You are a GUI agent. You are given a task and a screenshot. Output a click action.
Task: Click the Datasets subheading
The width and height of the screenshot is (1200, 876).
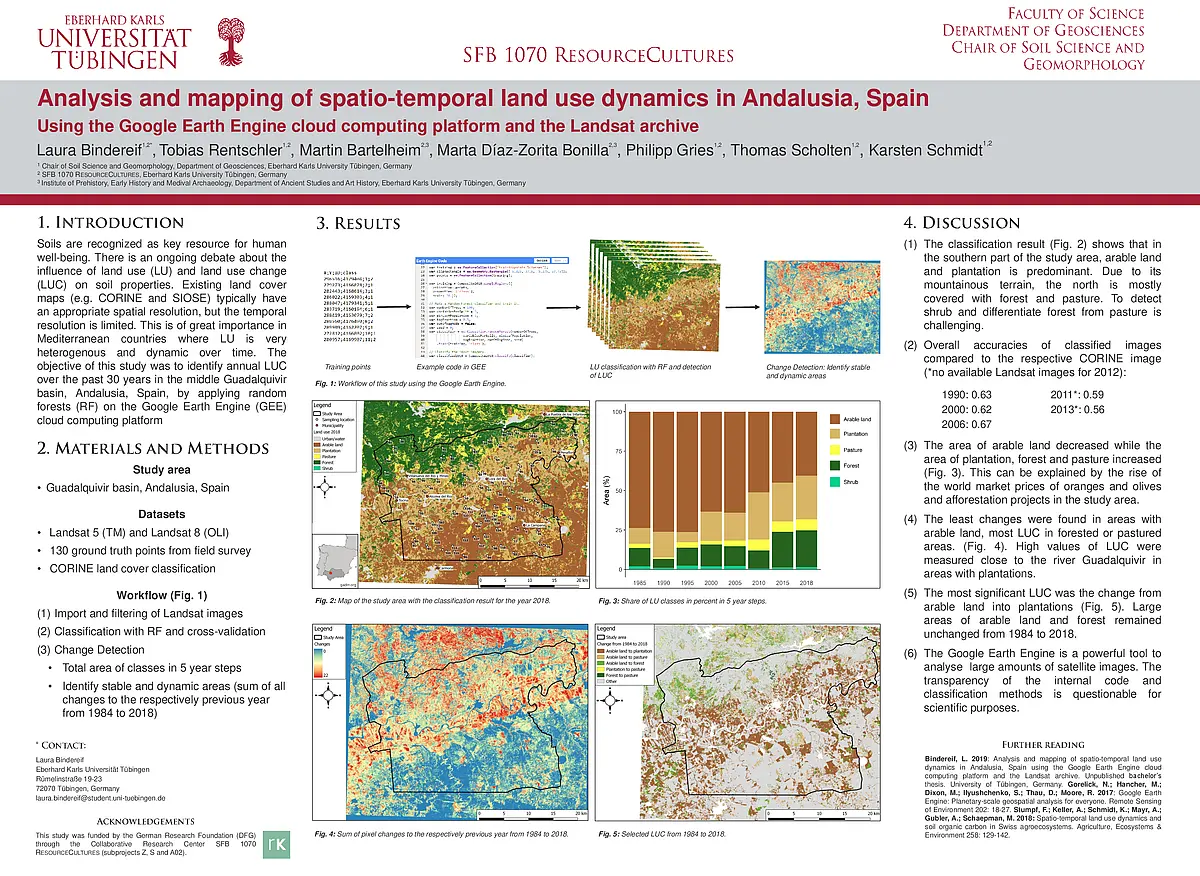pos(162,512)
